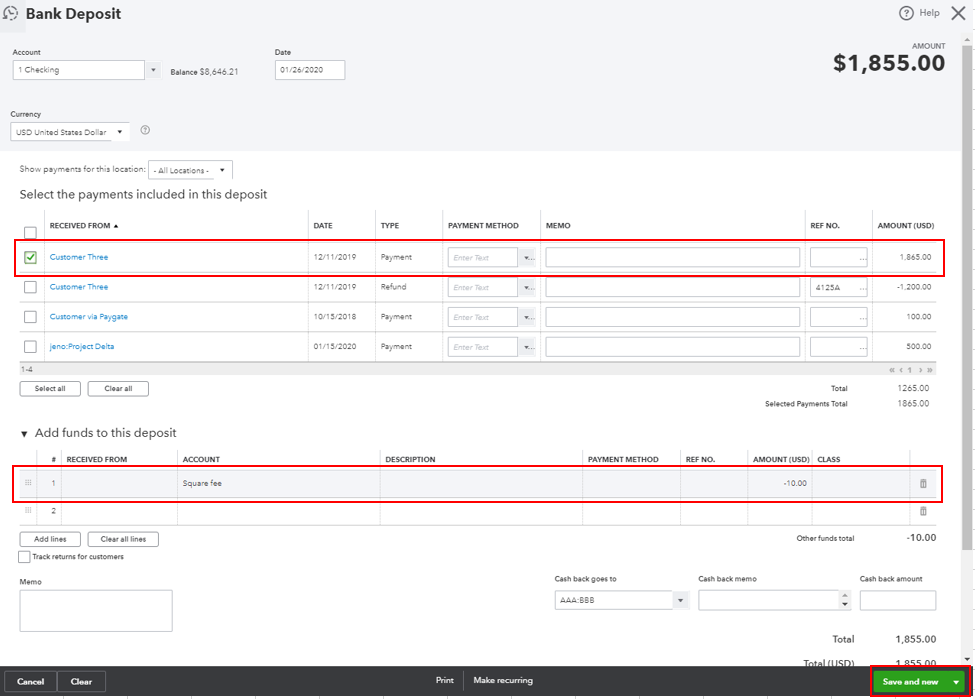This screenshot has width=975, height=699.
Task: Sort by Received From column arrow
Action: point(116,226)
